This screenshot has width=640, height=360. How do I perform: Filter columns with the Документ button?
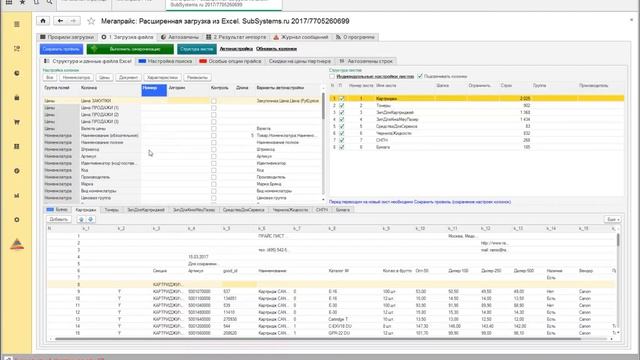[x=128, y=78]
